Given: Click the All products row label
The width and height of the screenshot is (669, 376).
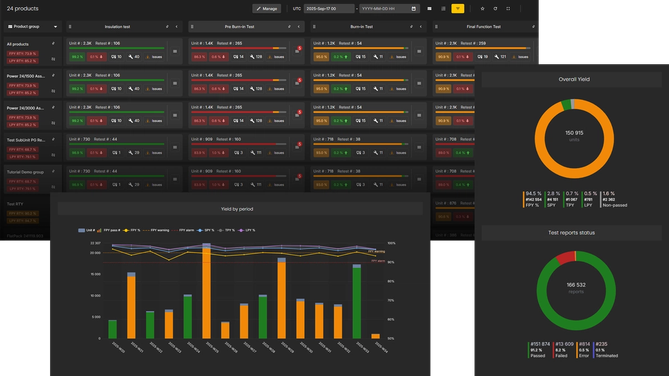Looking at the screenshot, I should click(17, 44).
